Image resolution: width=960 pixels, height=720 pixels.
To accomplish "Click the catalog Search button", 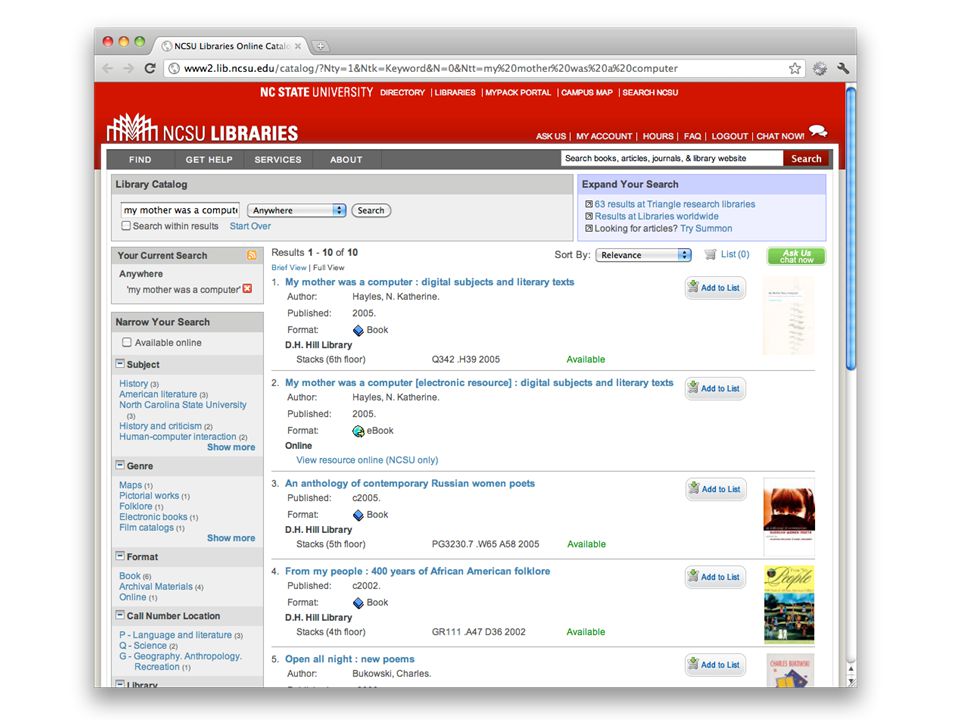I will [371, 210].
